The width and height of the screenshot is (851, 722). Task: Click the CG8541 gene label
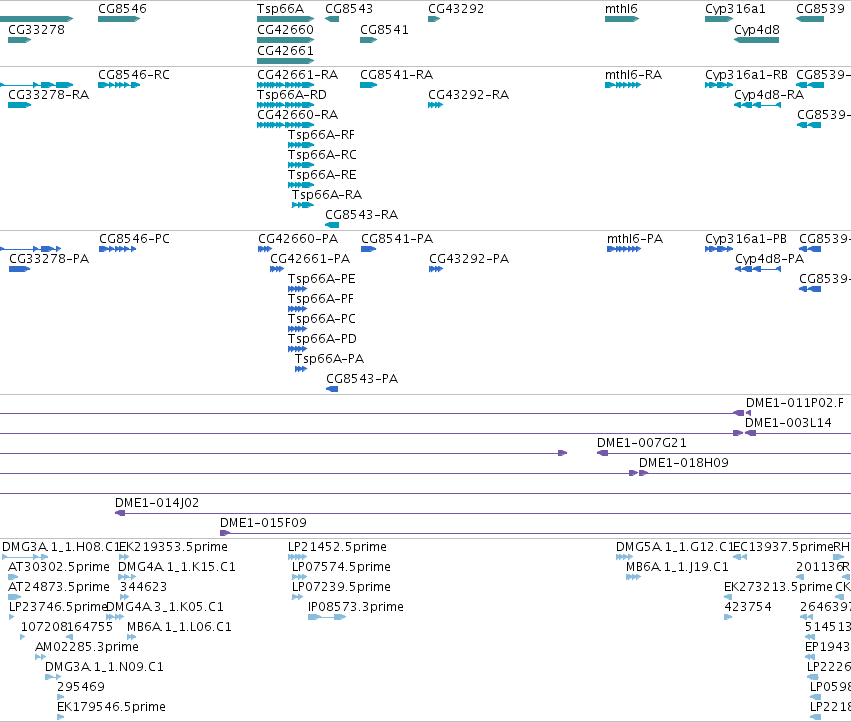[384, 30]
